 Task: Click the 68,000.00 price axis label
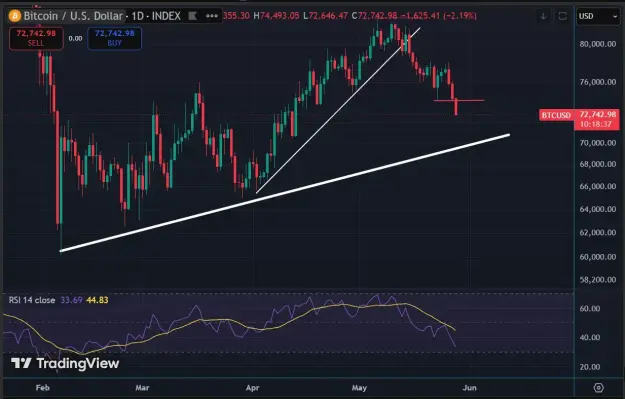coord(597,164)
